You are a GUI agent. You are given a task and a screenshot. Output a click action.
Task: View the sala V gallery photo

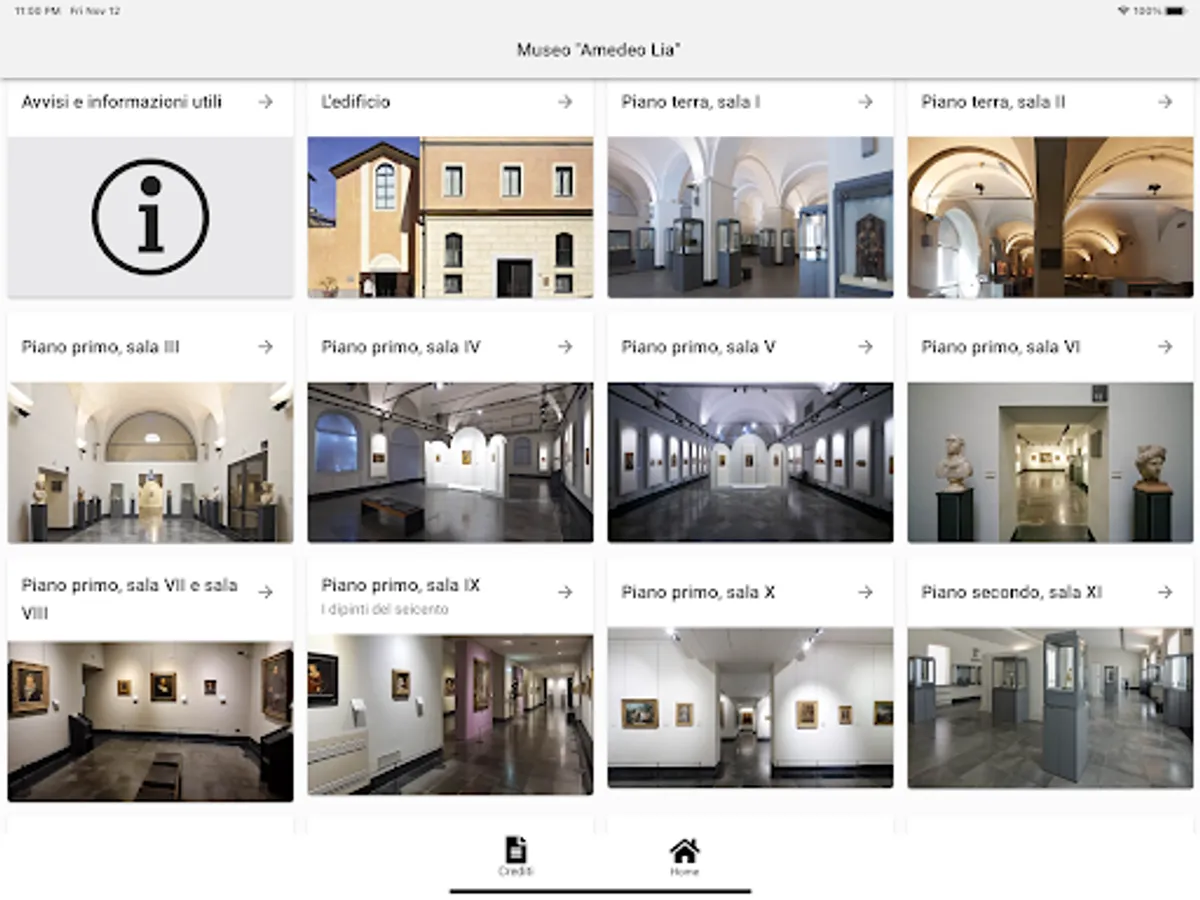(750, 462)
